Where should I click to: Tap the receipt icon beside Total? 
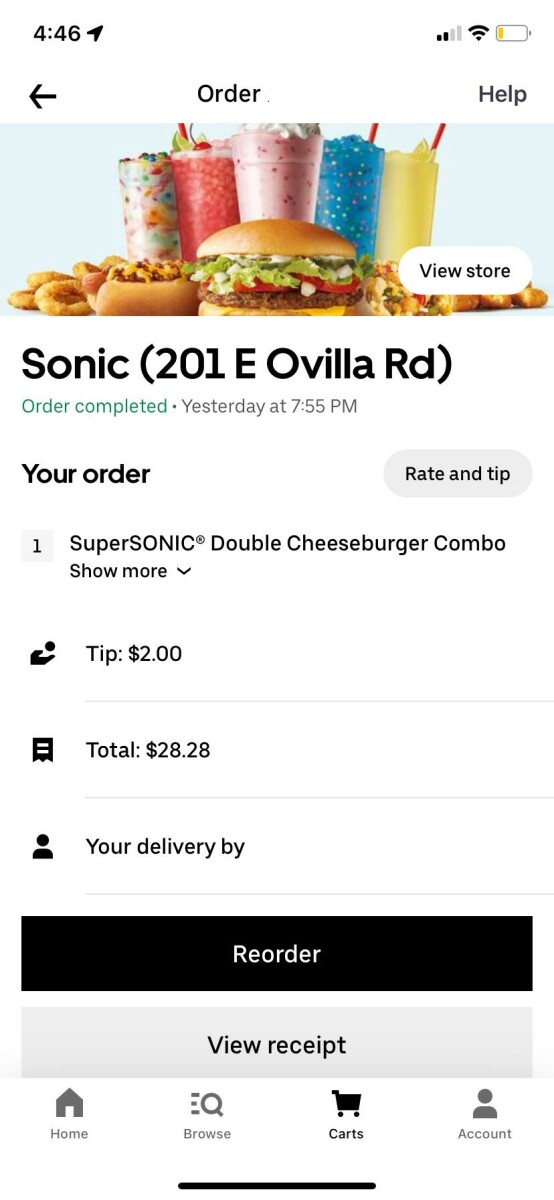point(43,750)
